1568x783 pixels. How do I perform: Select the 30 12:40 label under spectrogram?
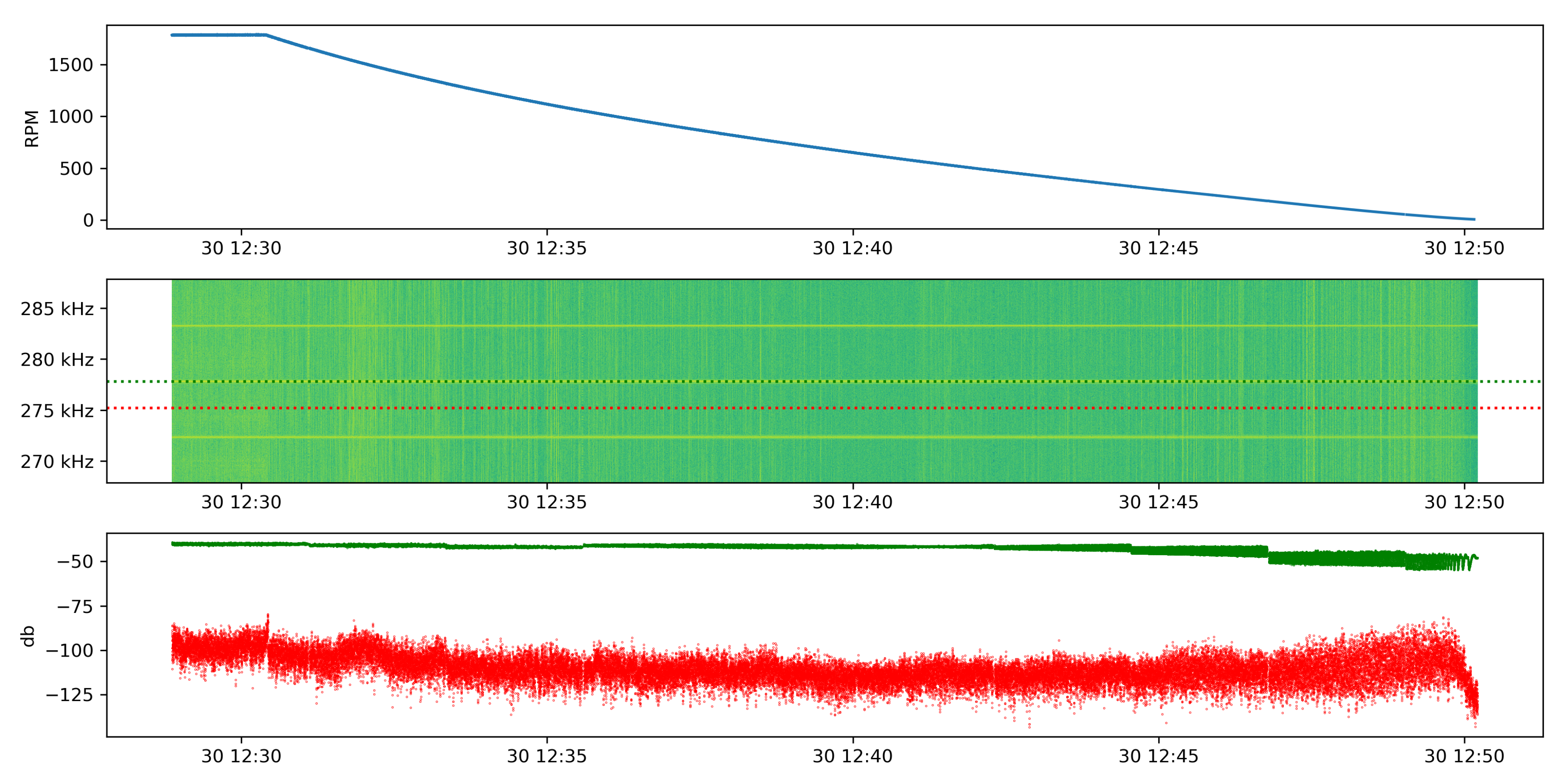click(x=852, y=502)
